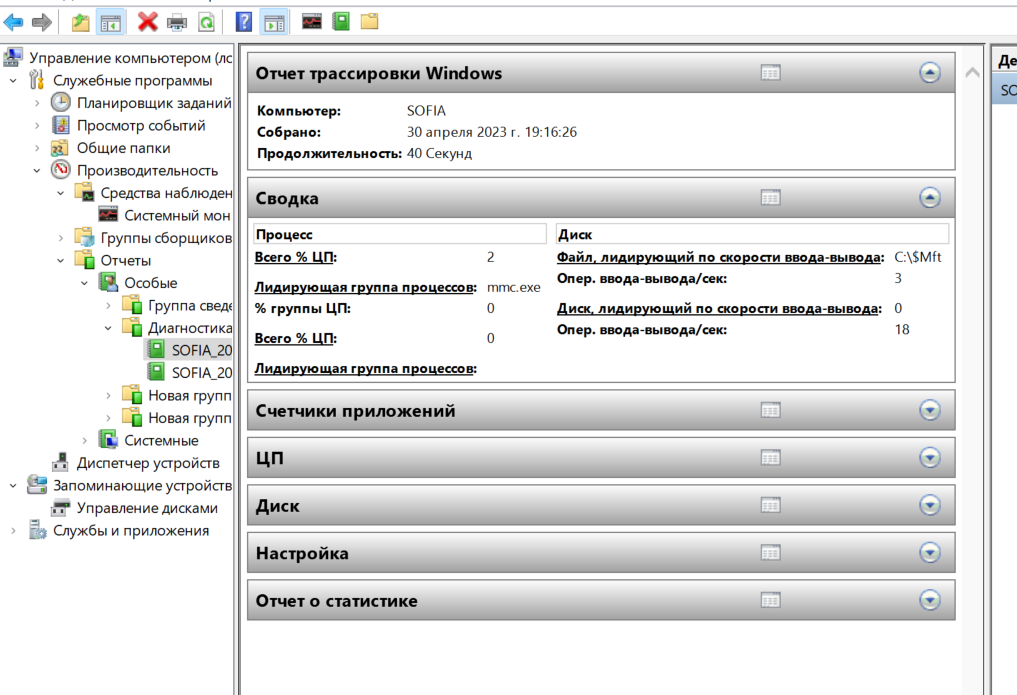The width and height of the screenshot is (1017, 695).
Task: Click the gray Forward arrow in toolbar
Action: pos(42,23)
